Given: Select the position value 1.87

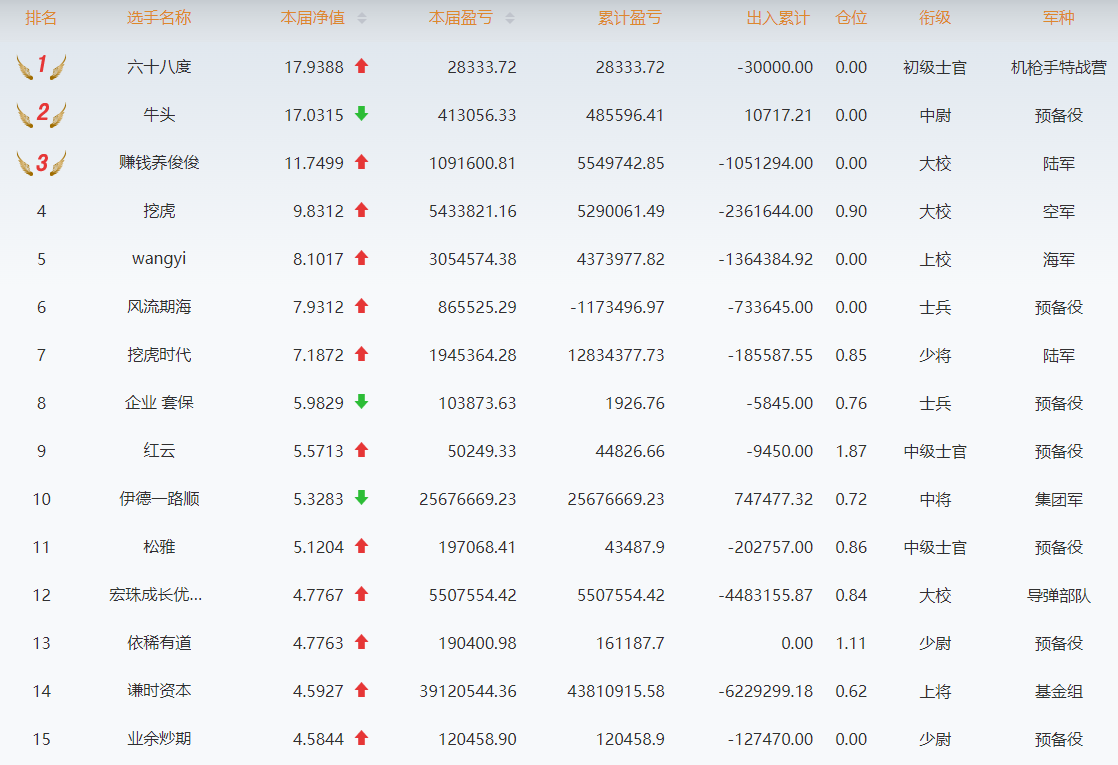Looking at the screenshot, I should click(x=851, y=451).
